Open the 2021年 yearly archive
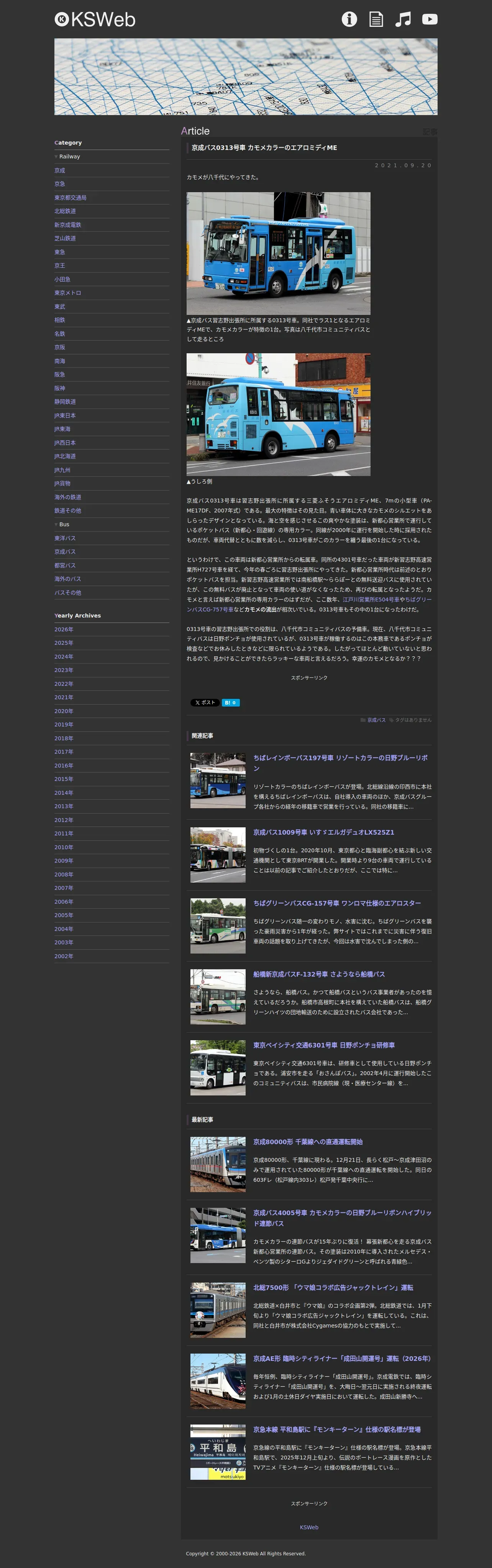This screenshot has width=492, height=1568. click(64, 698)
